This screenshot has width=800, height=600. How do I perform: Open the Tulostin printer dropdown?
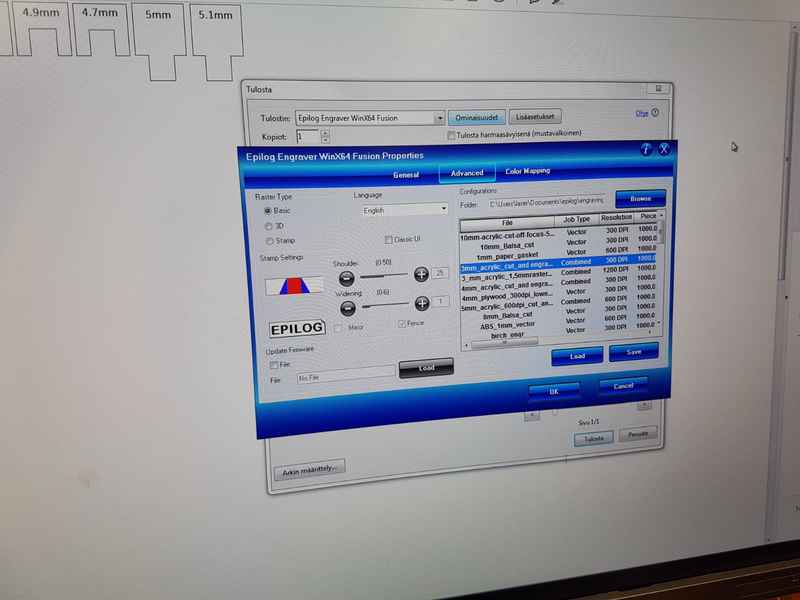(370, 118)
